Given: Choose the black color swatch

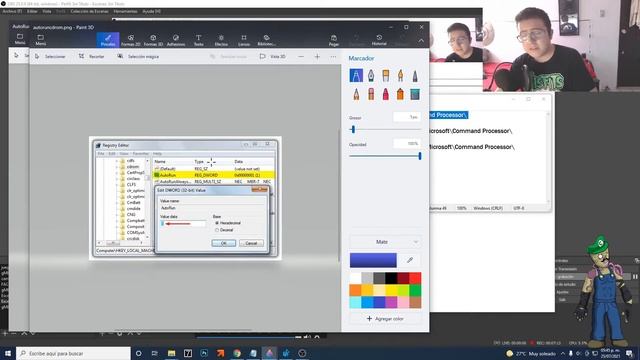Looking at the screenshot, I should [x=391, y=278].
